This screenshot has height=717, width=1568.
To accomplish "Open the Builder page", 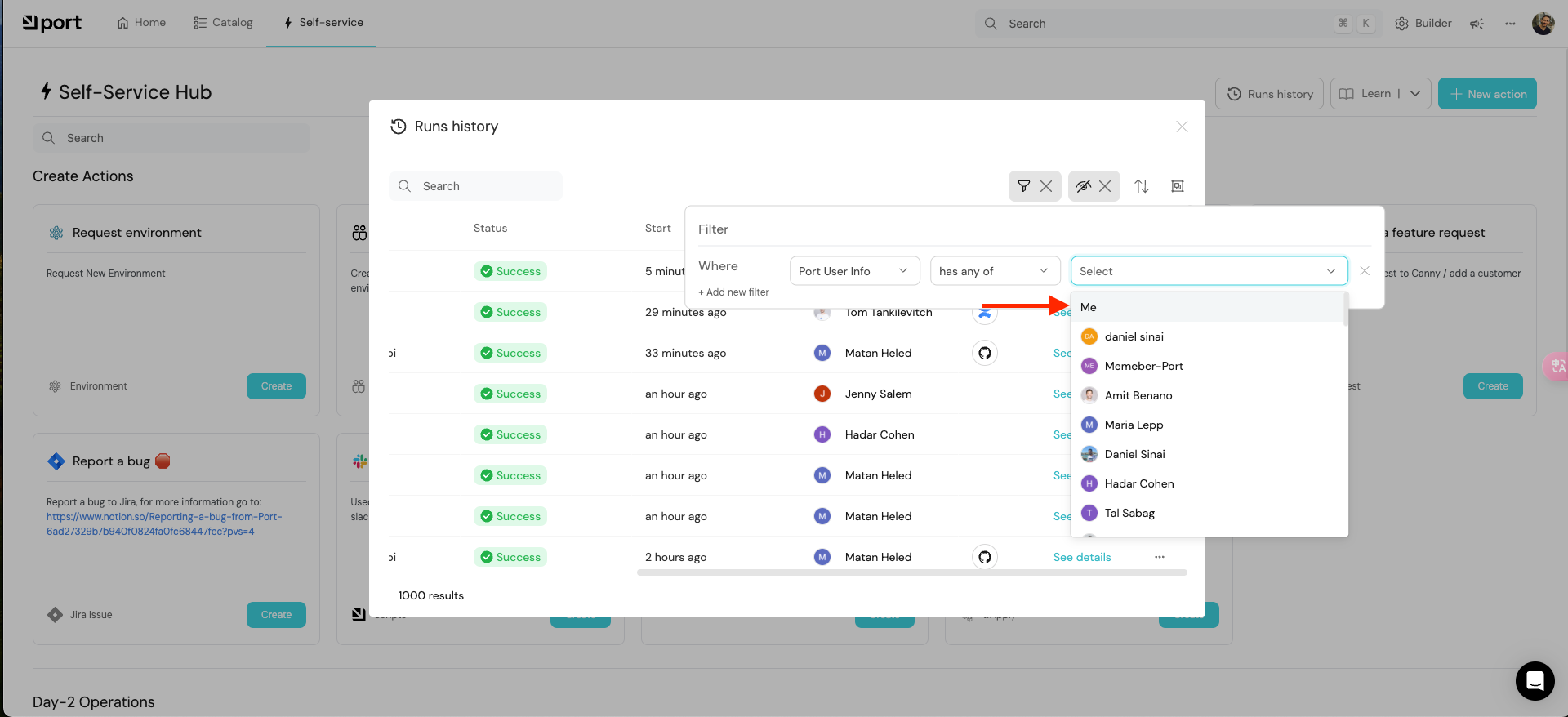I will (x=1423, y=24).
